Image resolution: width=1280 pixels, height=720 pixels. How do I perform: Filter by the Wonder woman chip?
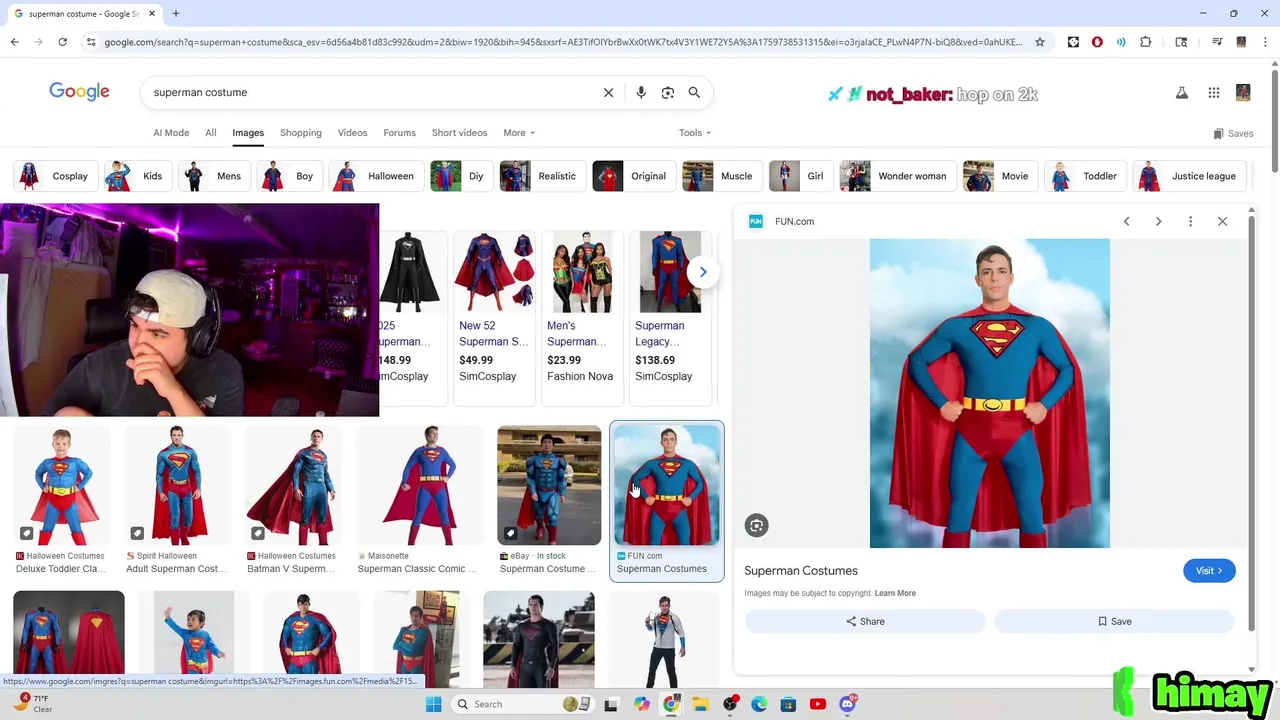[897, 176]
